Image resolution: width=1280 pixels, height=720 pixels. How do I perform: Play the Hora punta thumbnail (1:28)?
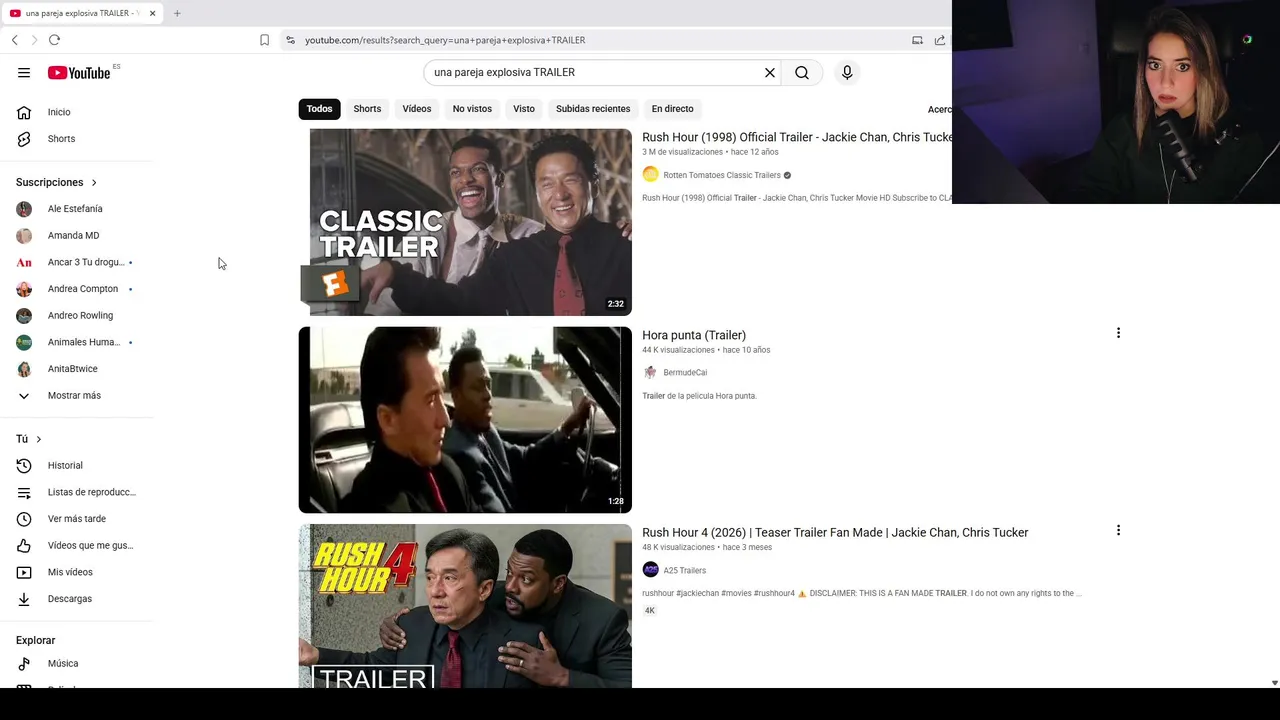[465, 420]
